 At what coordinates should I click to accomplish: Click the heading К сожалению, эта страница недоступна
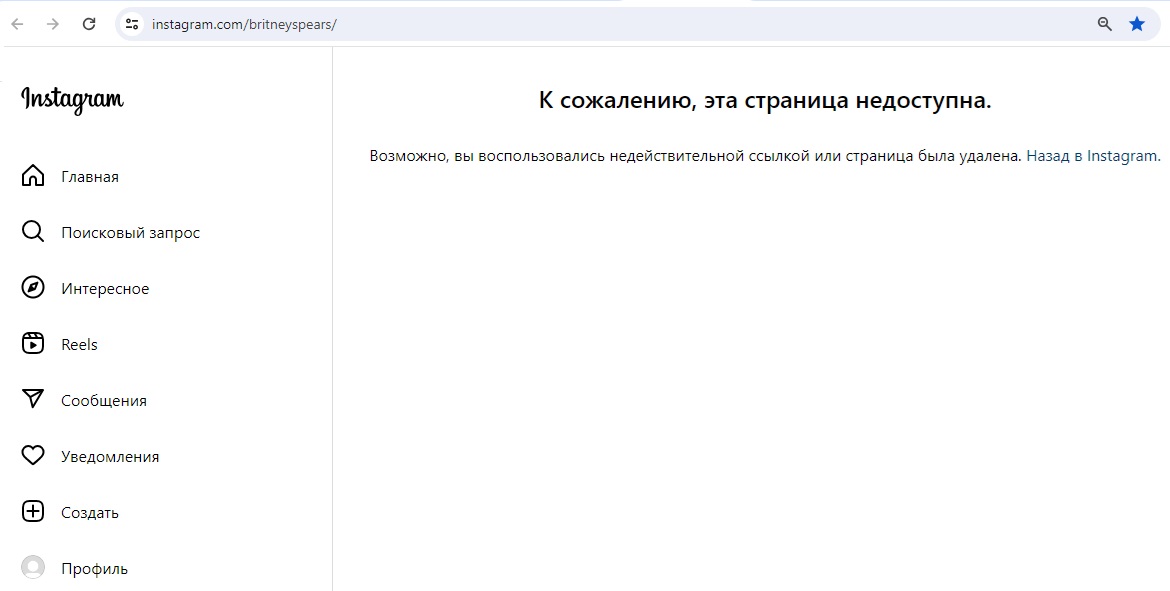coord(765,100)
